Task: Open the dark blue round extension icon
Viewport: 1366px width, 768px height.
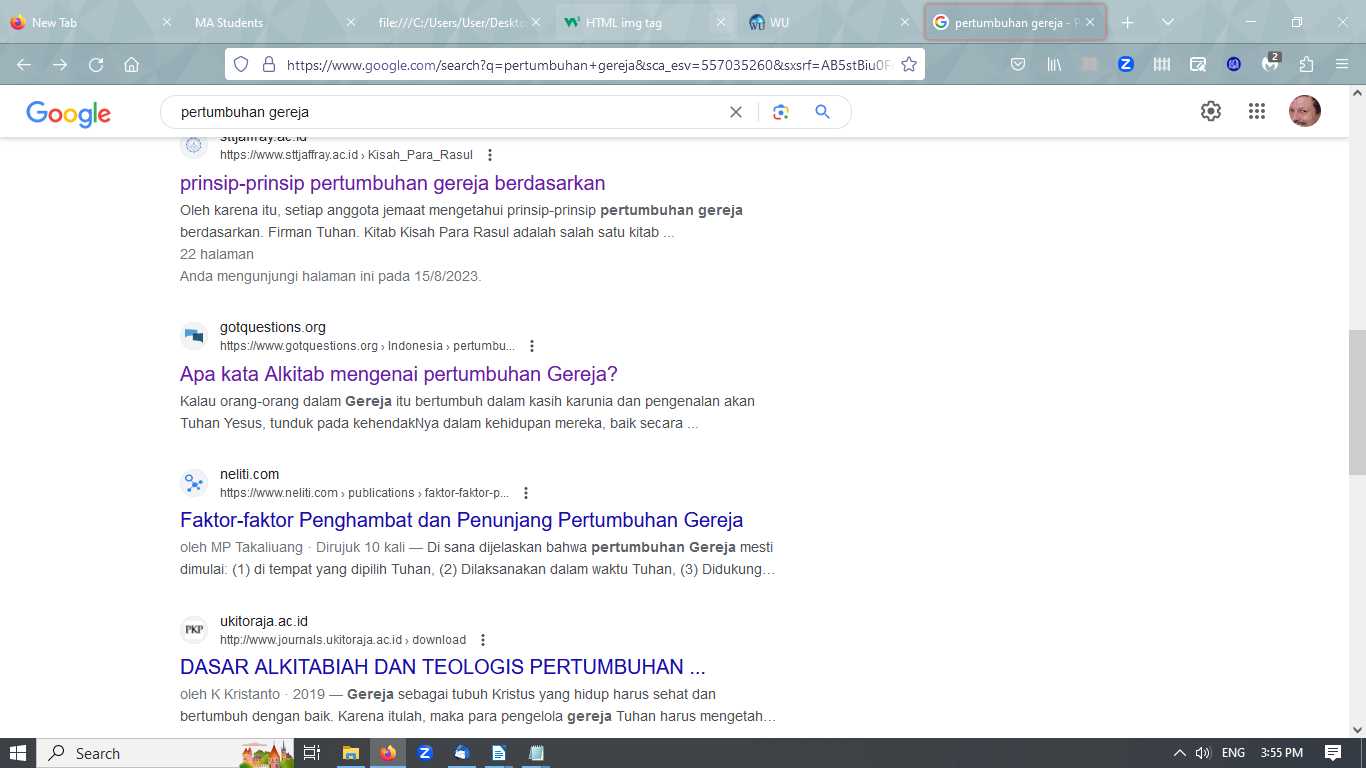Action: pos(1234,64)
